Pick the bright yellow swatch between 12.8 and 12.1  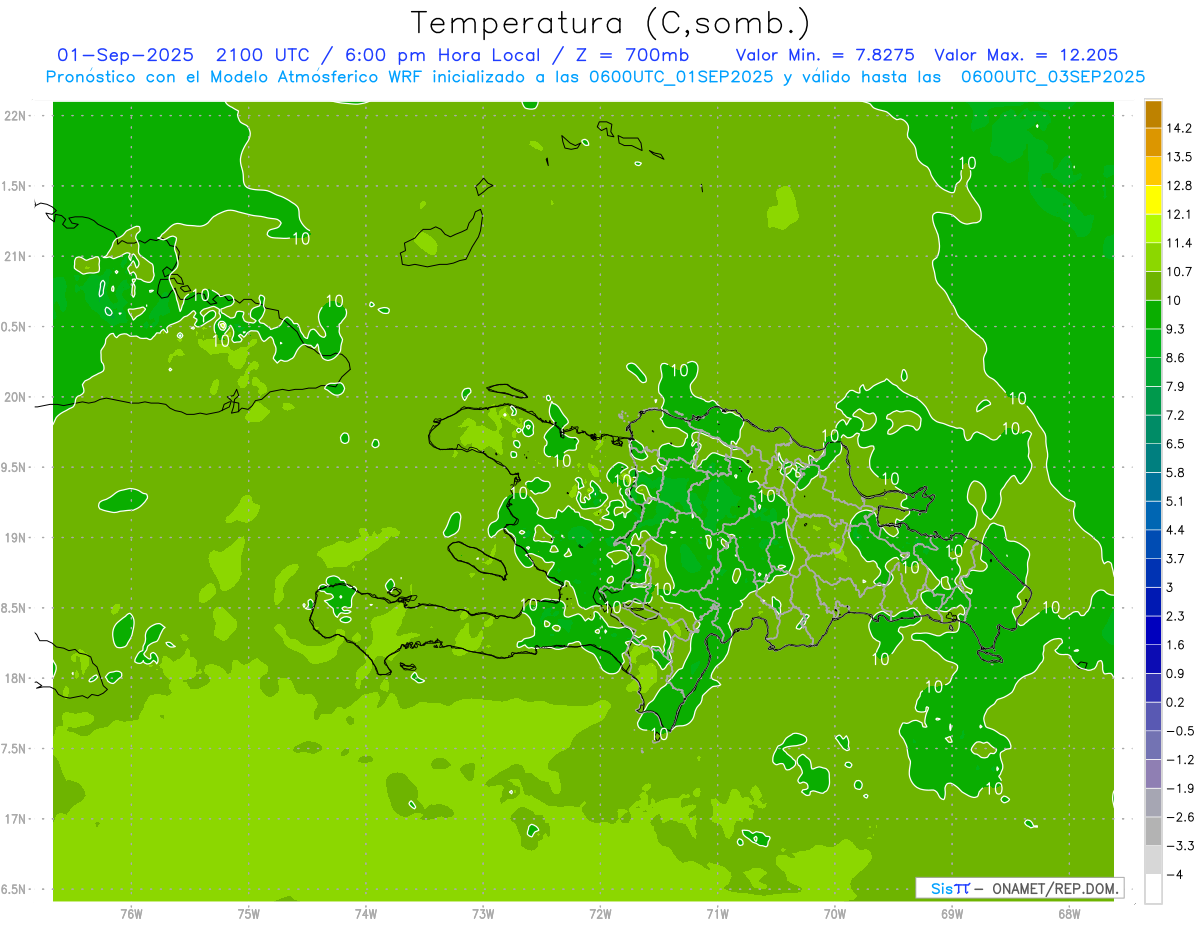pos(1153,200)
